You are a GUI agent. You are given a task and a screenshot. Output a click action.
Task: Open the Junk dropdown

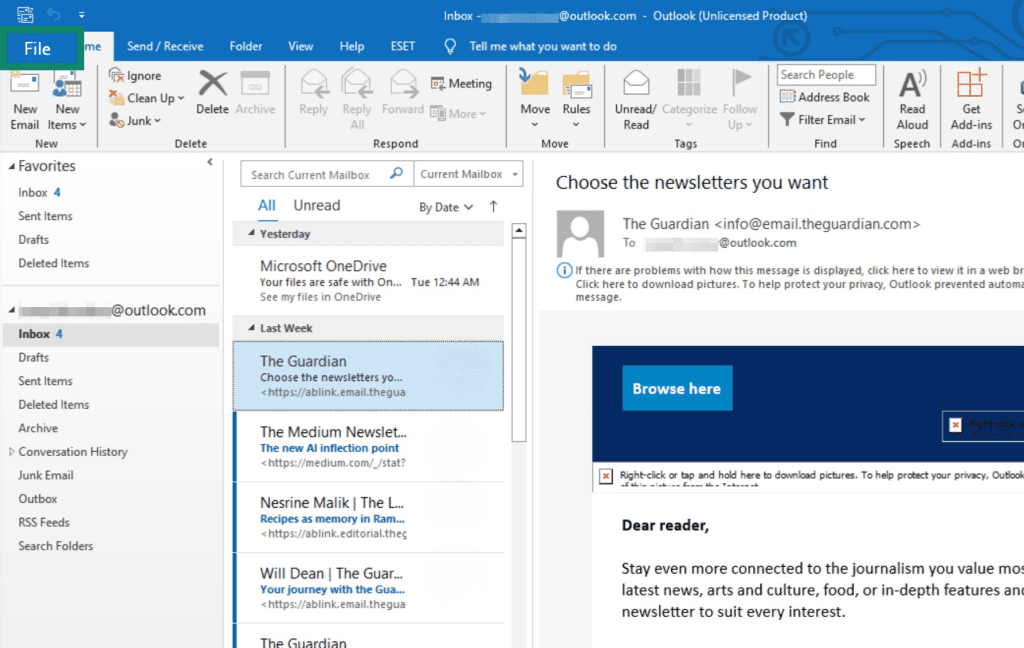coord(135,120)
